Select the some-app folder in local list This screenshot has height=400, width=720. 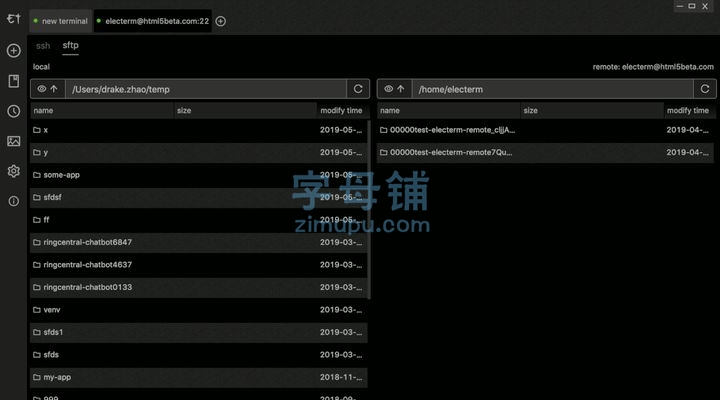[61, 175]
